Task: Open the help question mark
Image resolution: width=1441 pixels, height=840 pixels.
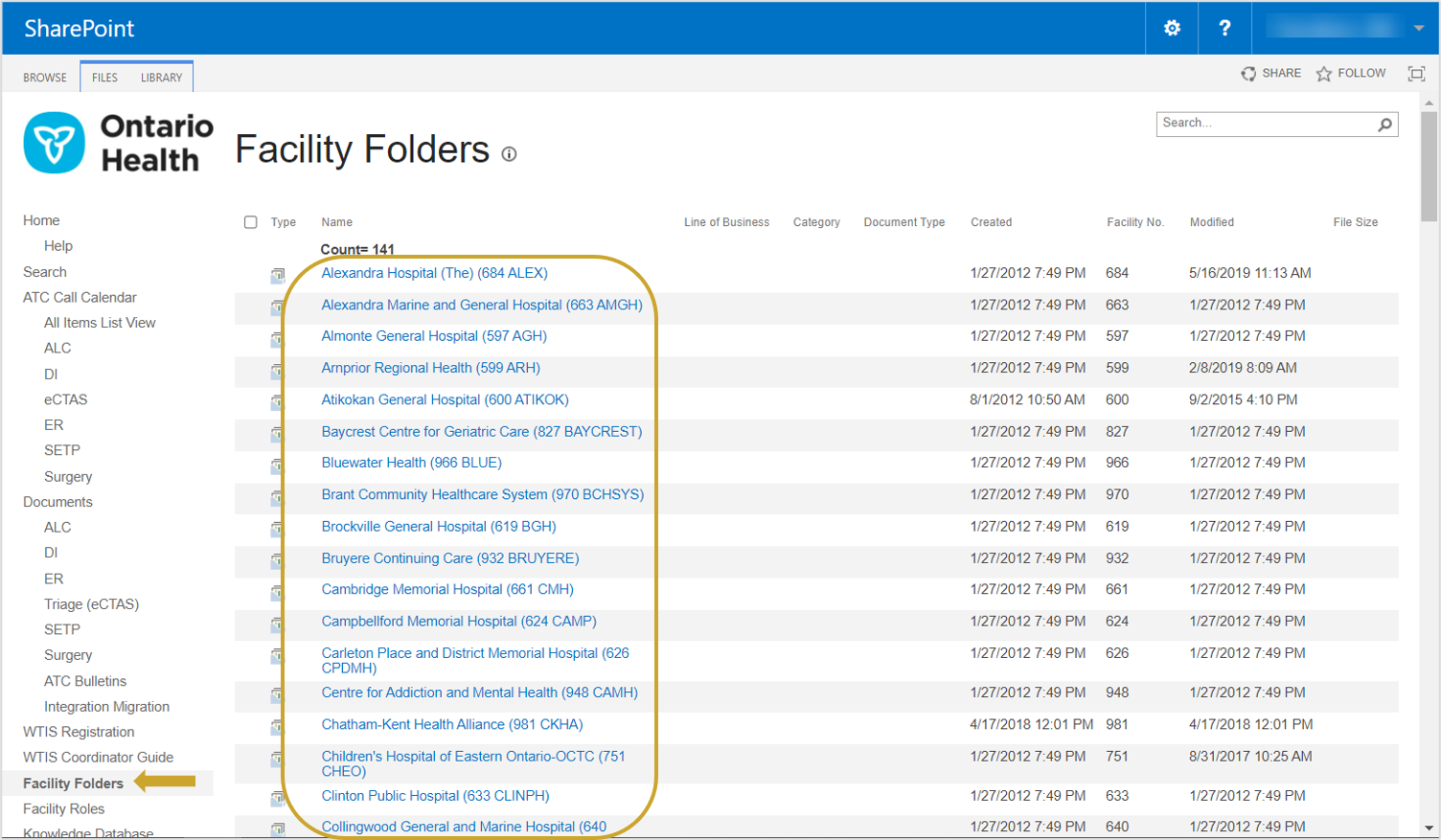Action: click(1224, 28)
